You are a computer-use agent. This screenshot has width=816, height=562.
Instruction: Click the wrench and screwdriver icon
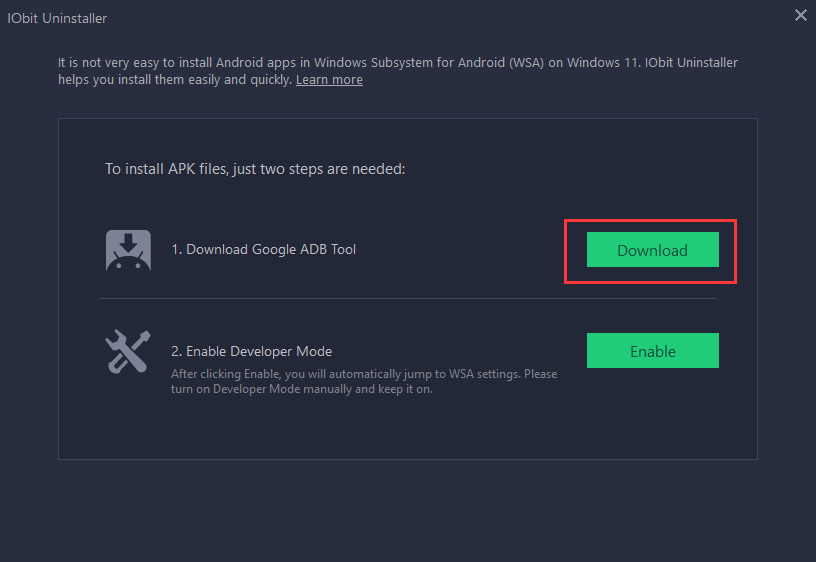click(x=128, y=351)
